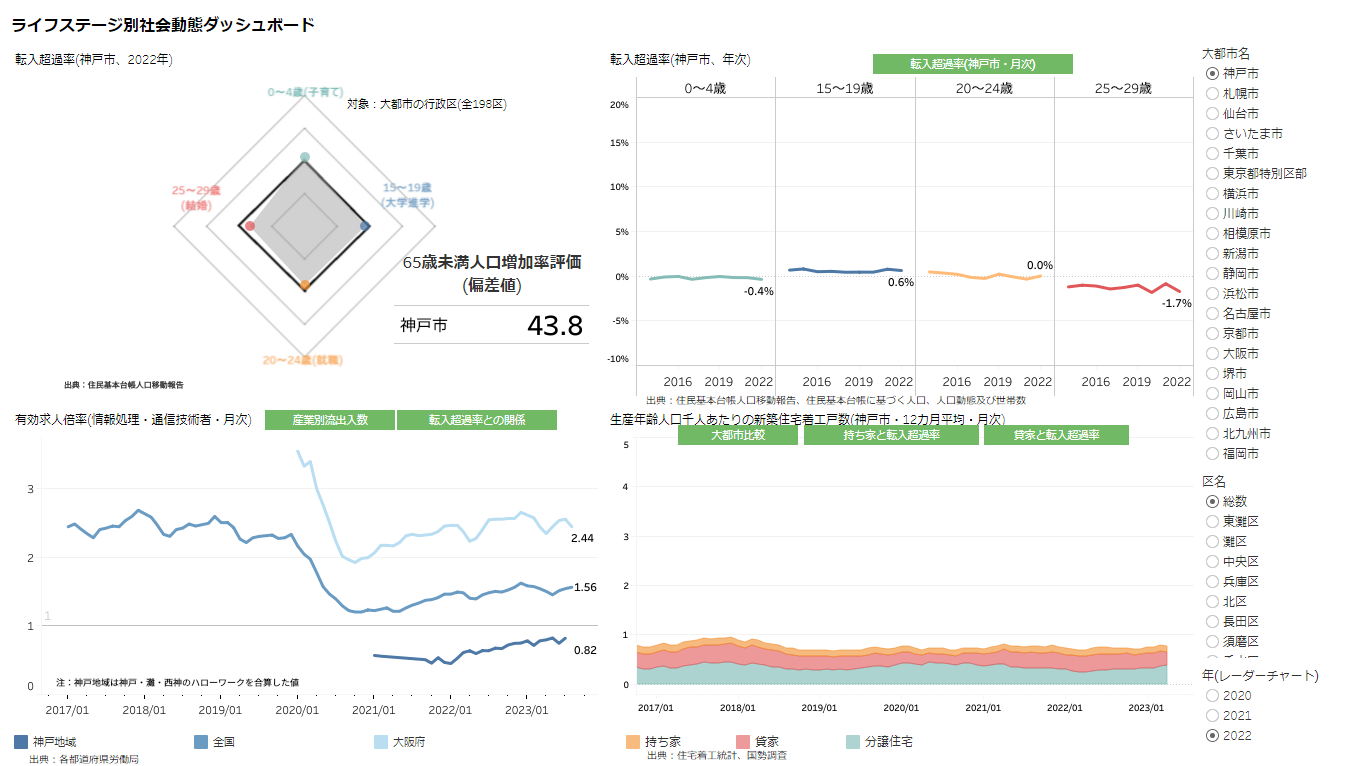Choose 中央区 in the 区名 list

(1213, 561)
